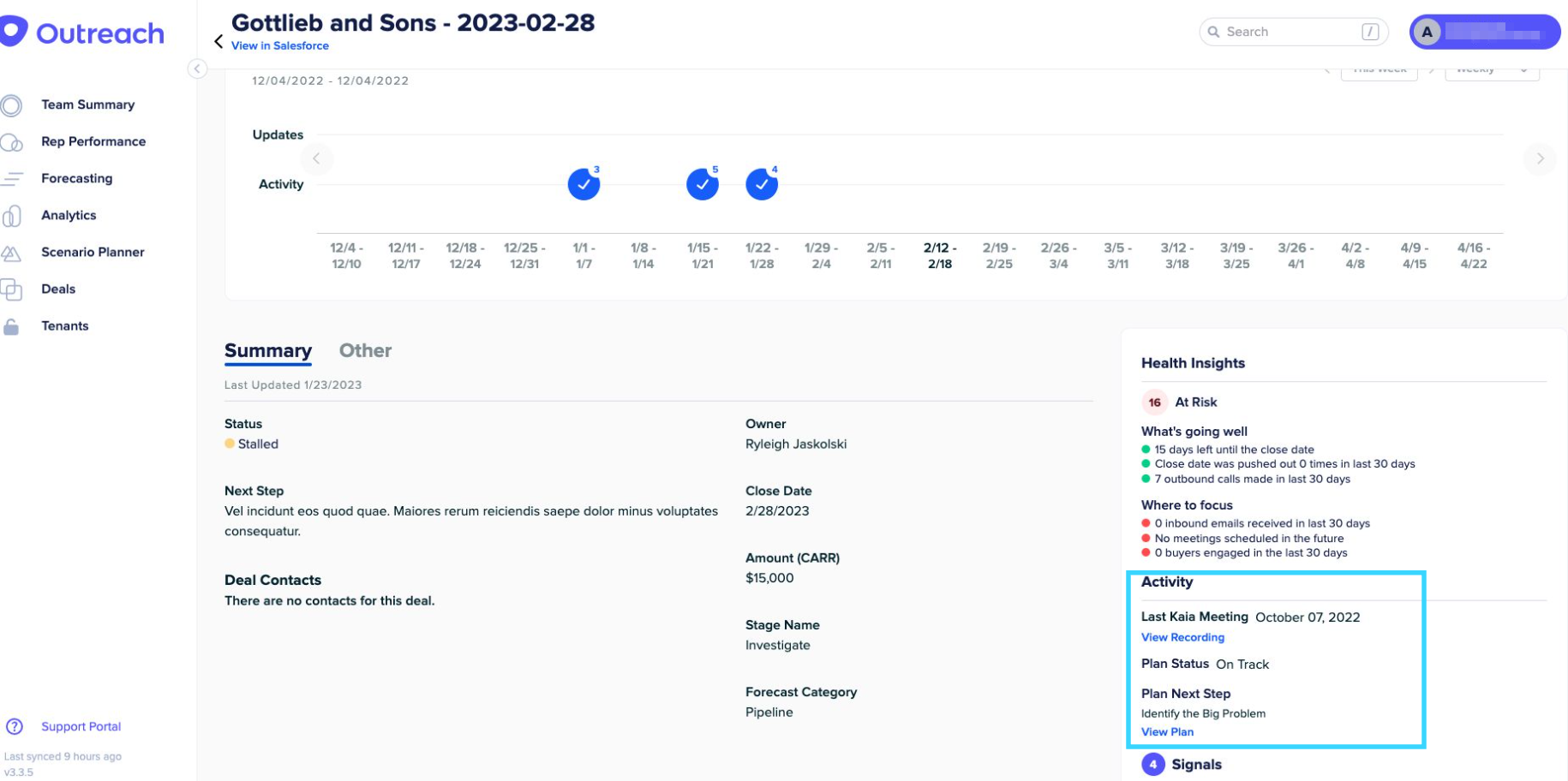Open Scenario Planner

pos(93,252)
